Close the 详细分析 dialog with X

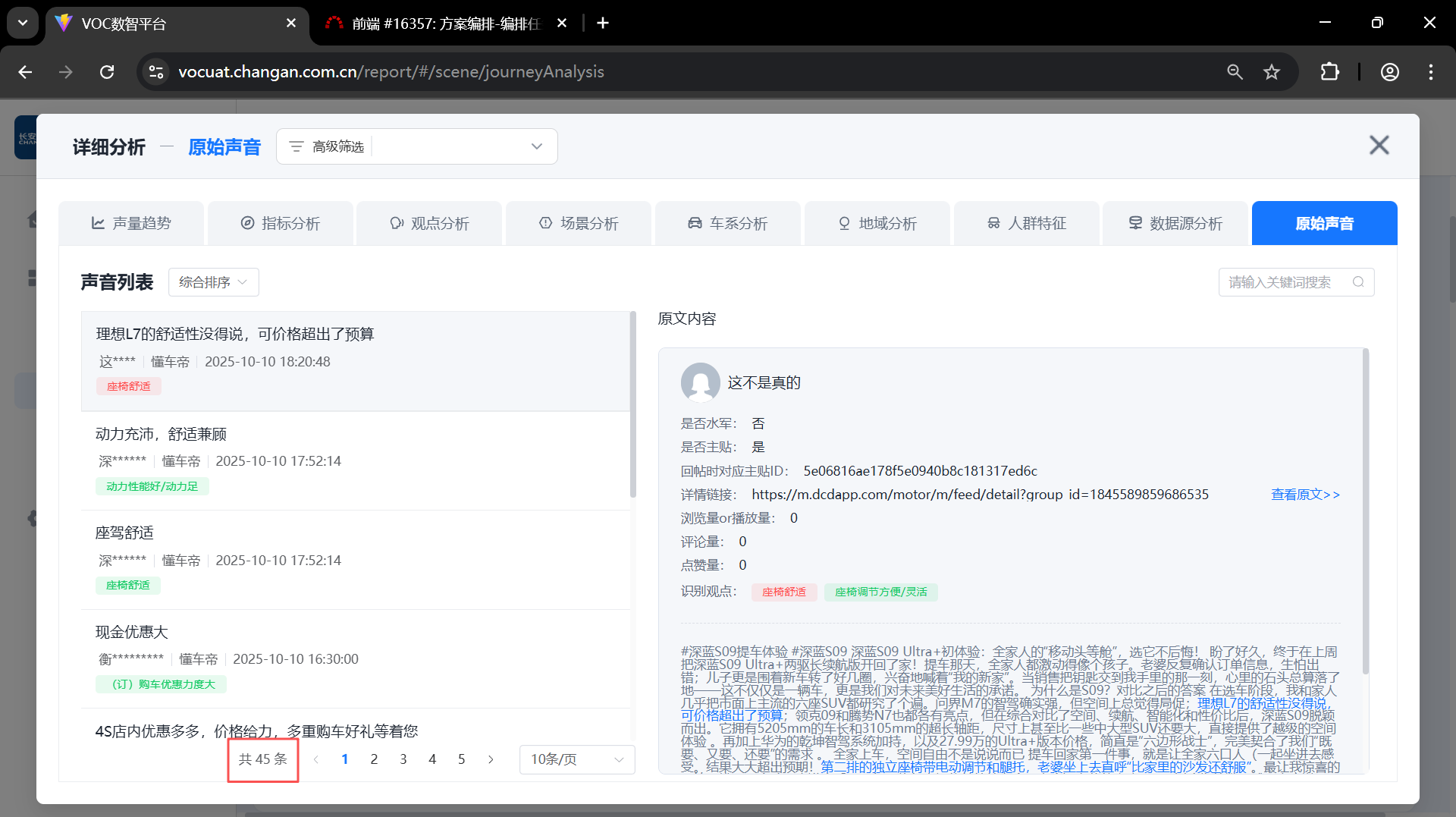(x=1379, y=145)
